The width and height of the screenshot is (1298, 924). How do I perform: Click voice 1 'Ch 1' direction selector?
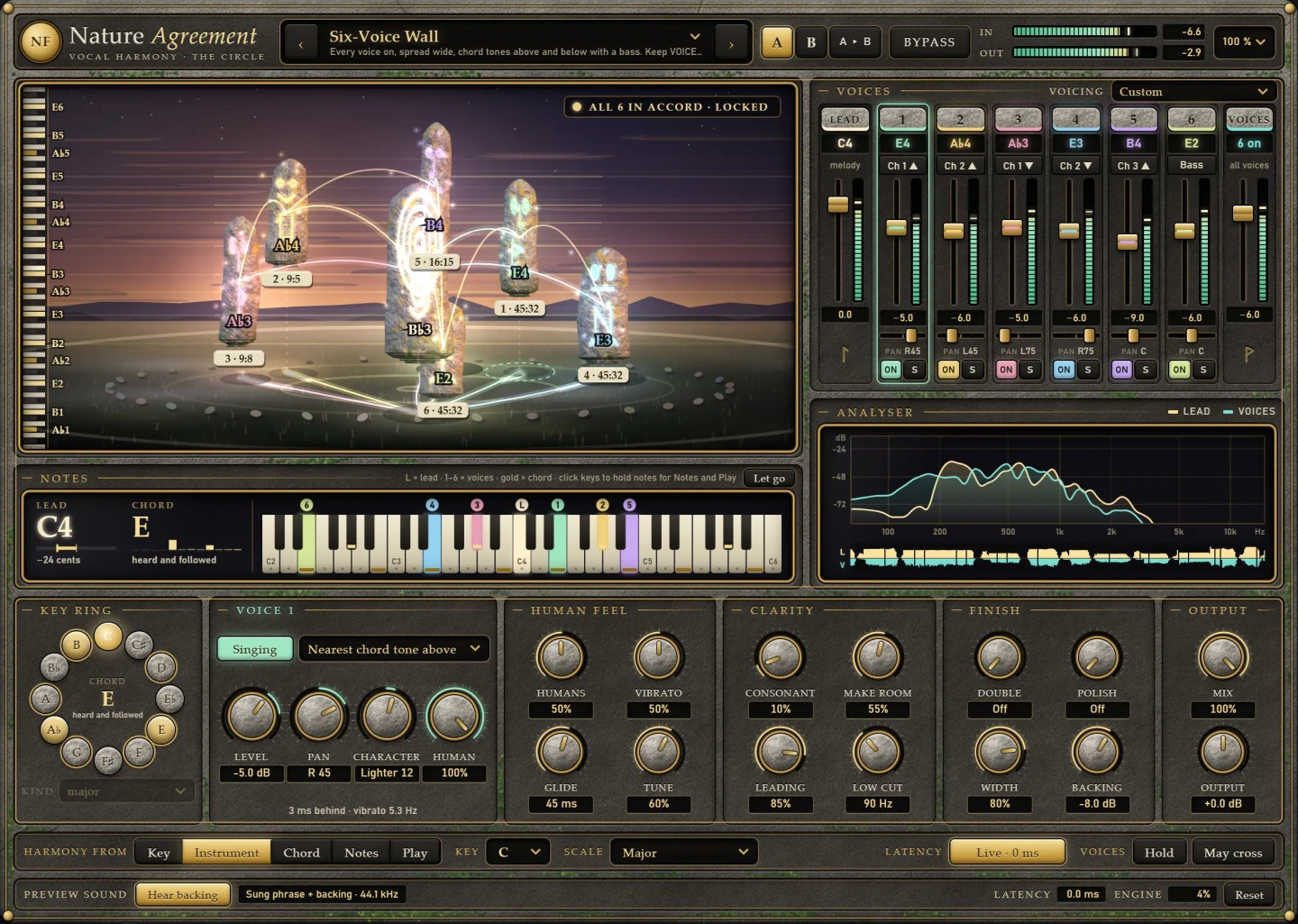902,166
